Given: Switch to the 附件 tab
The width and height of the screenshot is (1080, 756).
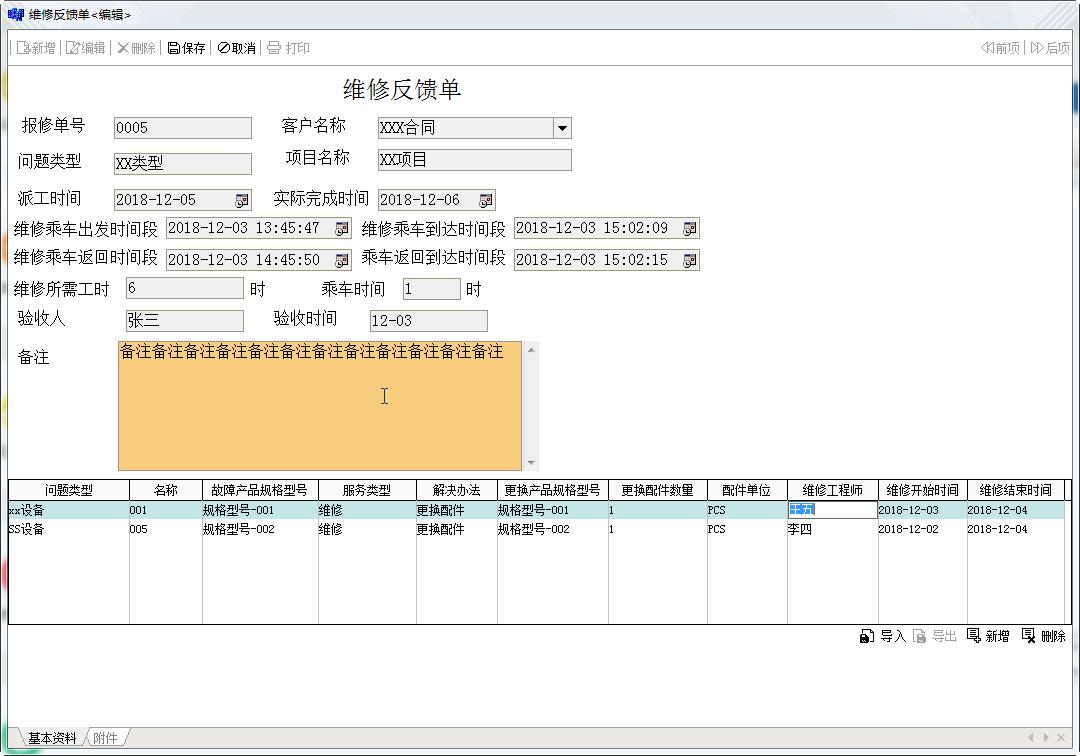Looking at the screenshot, I should (105, 738).
